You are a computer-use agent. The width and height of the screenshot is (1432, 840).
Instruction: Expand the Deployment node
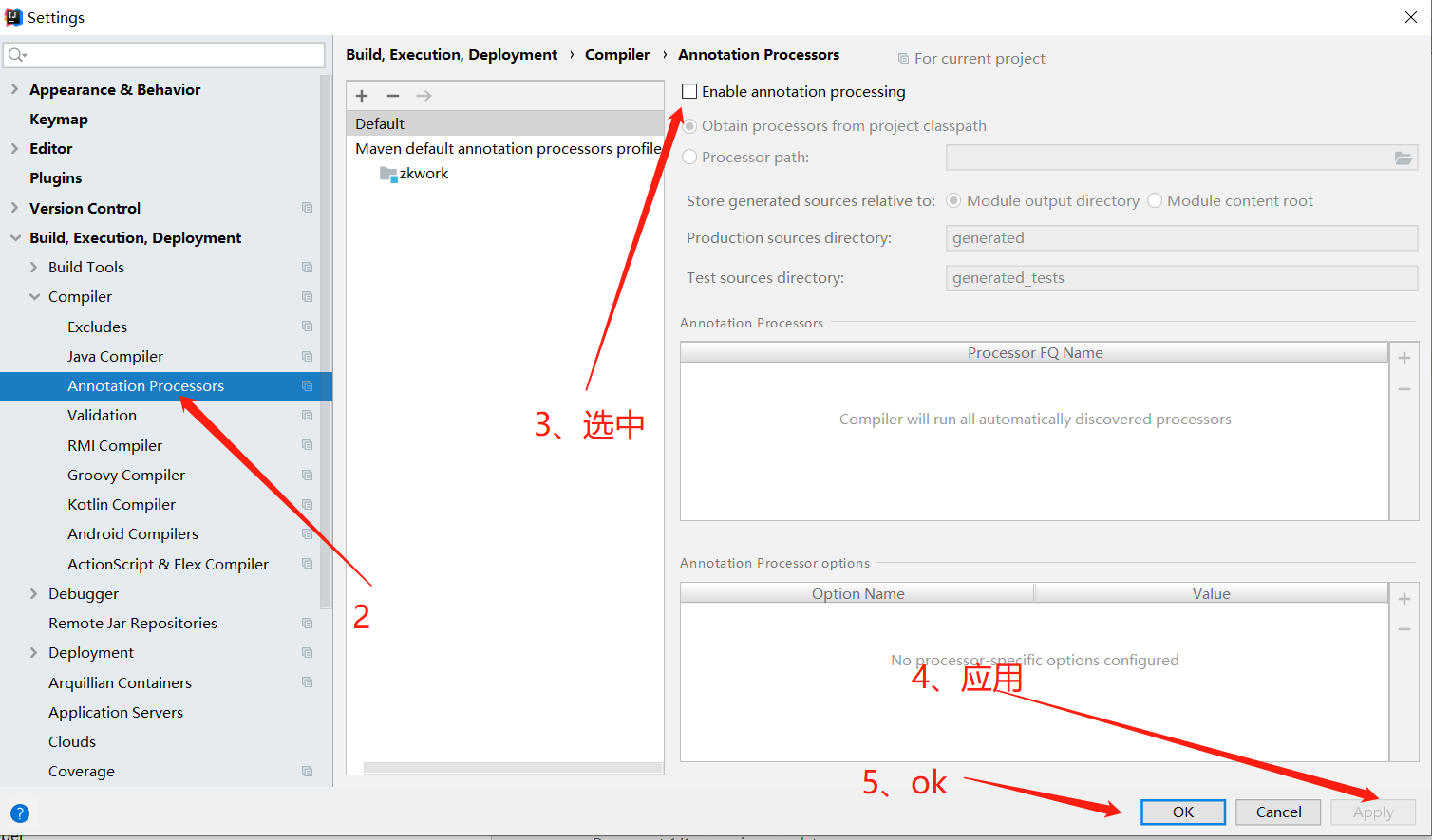[34, 653]
